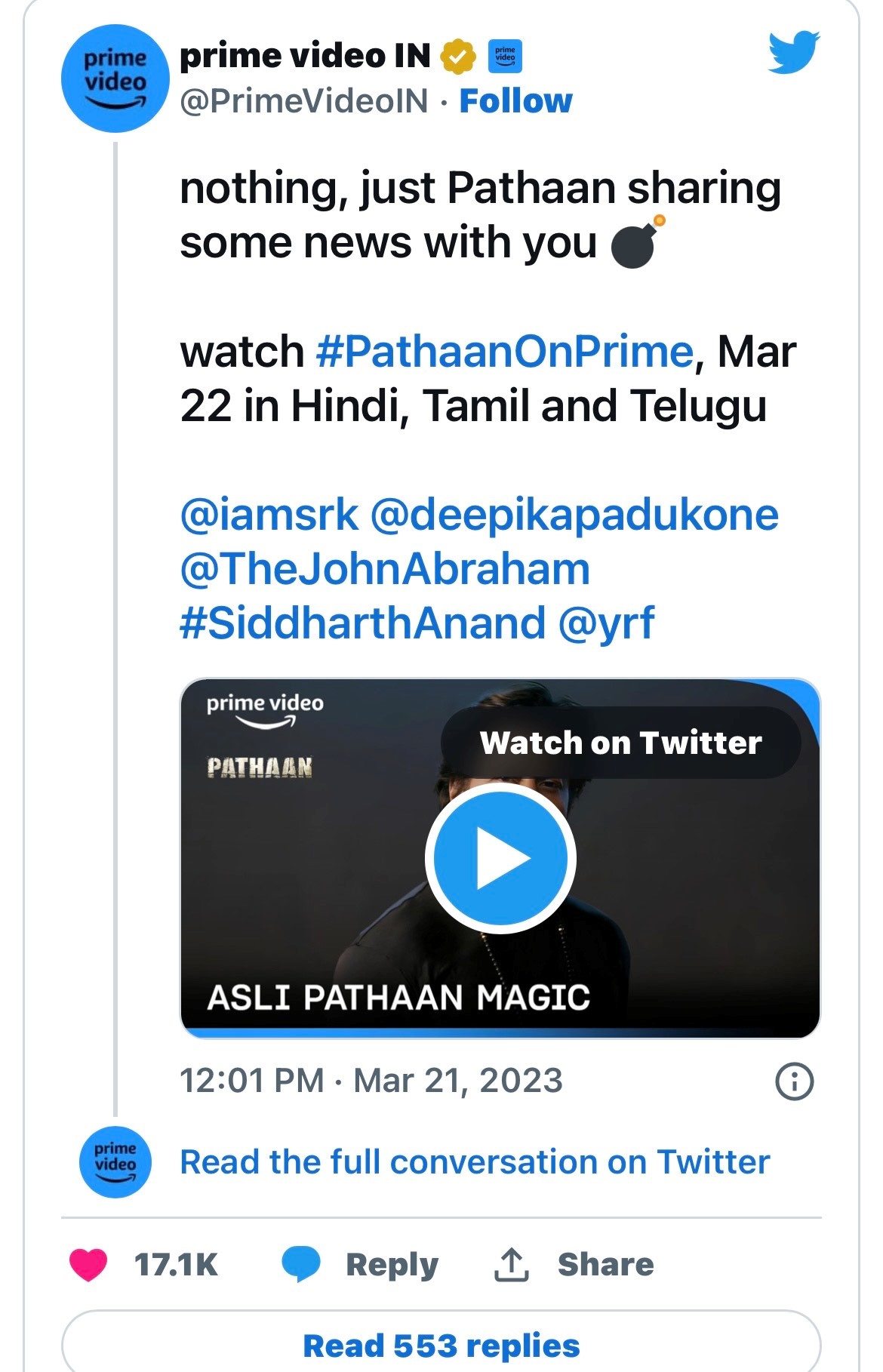883x1372 pixels.
Task: Click the small Prime Video avatar below thread
Action: (x=115, y=1161)
